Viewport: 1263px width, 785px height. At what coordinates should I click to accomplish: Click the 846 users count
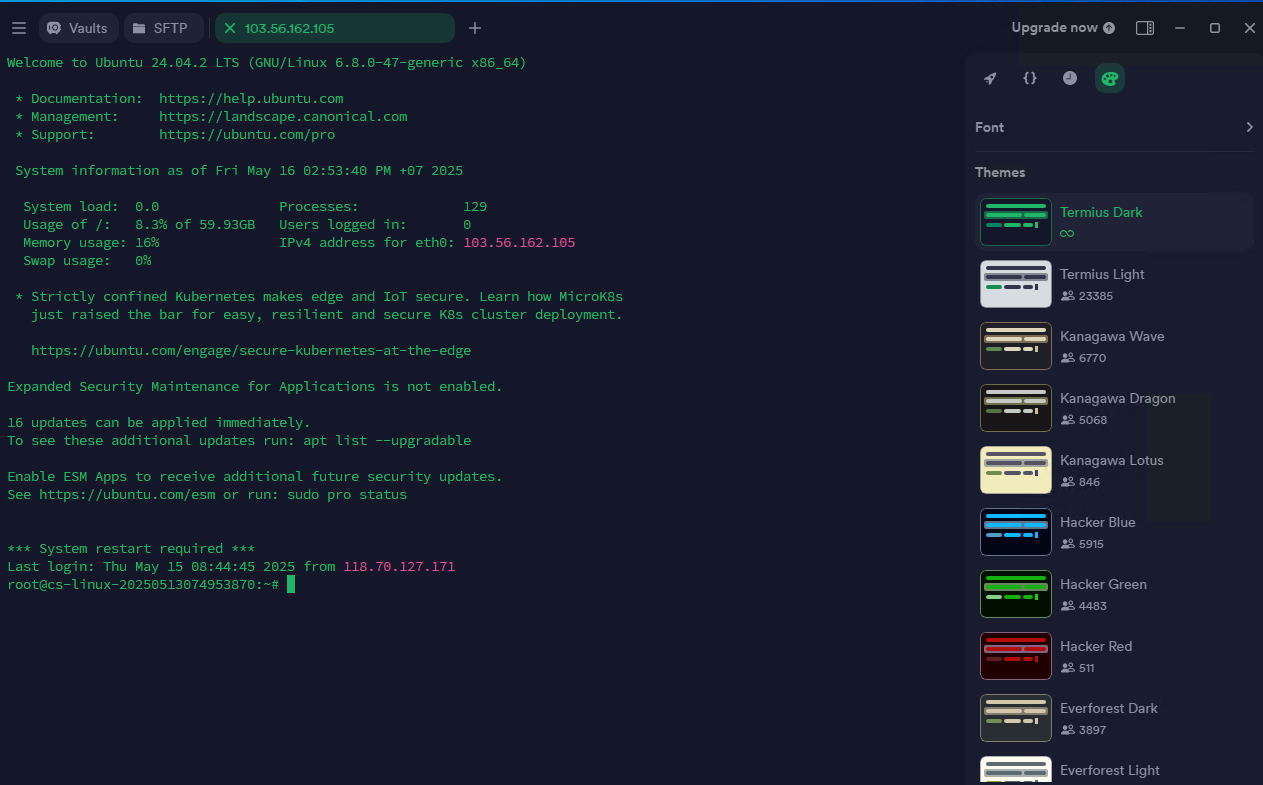(1089, 482)
